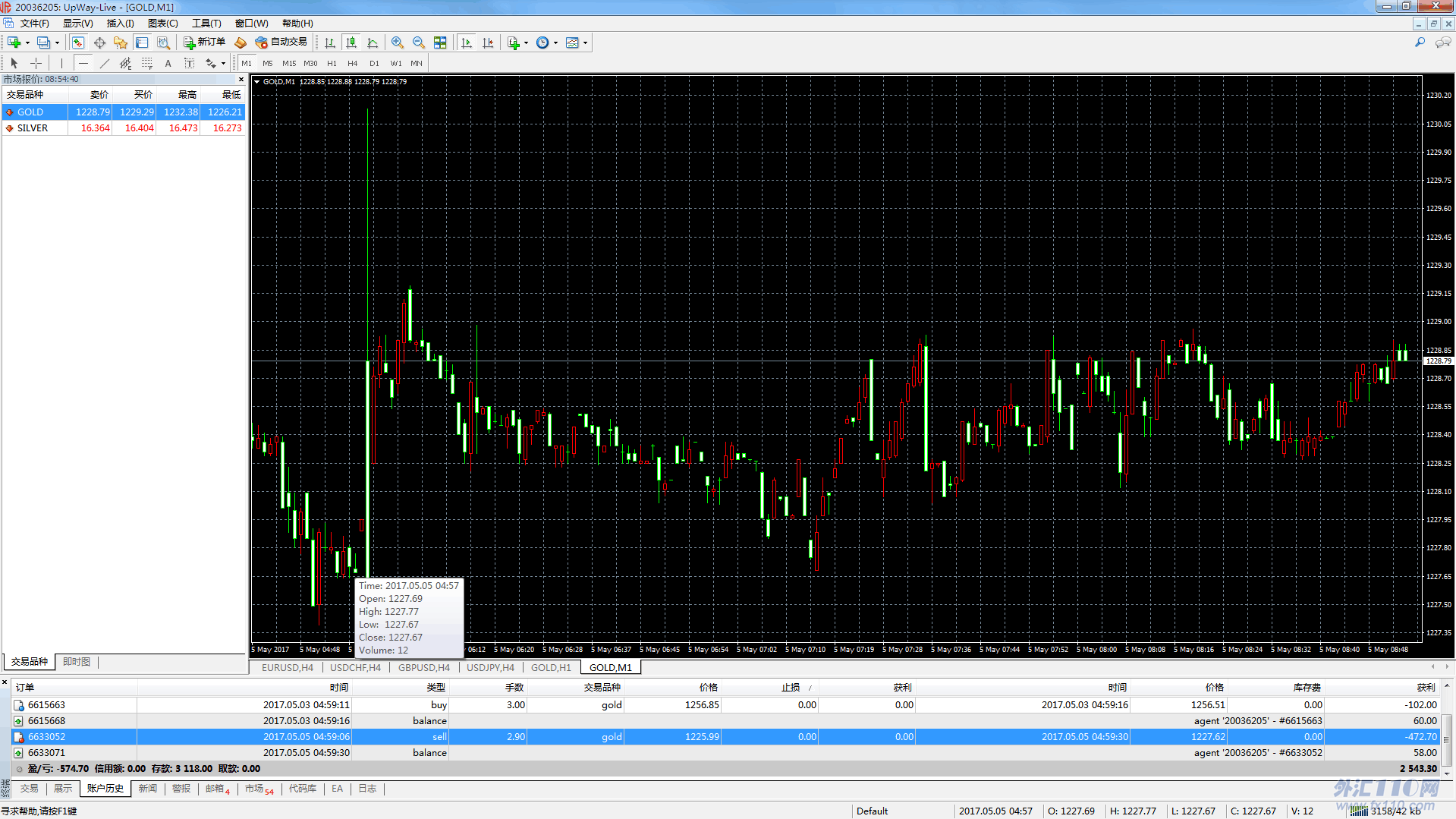
Task: Select the text label tool
Action: pos(190,63)
